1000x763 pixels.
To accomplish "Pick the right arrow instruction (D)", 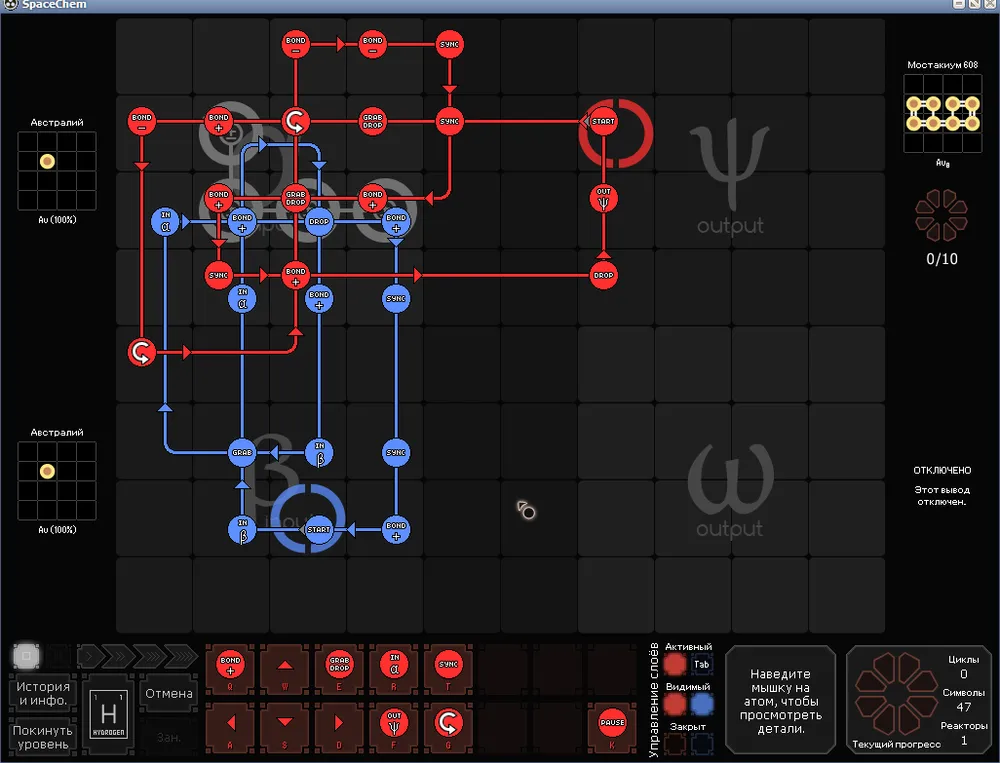I will coord(339,726).
